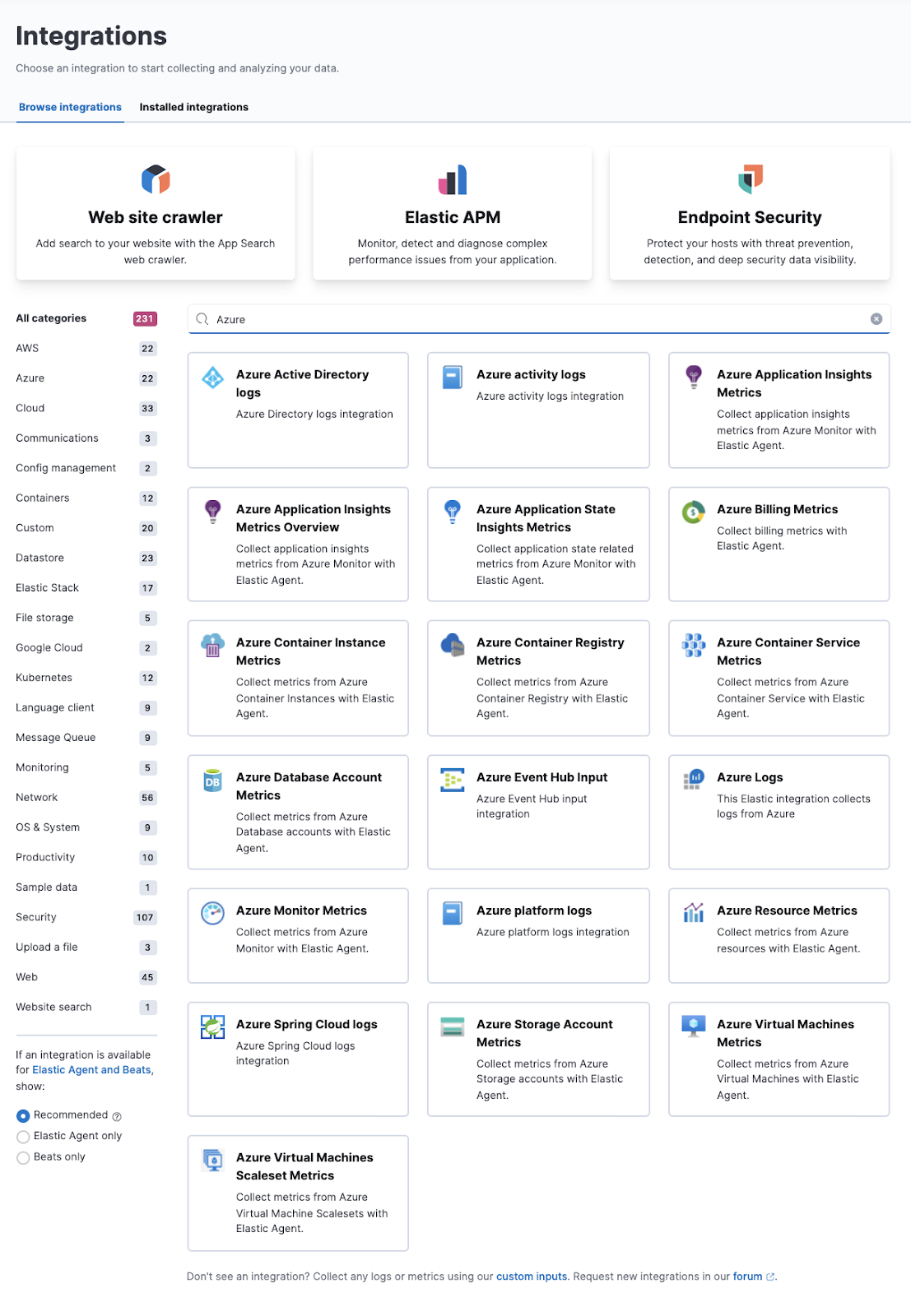
Task: Click Azure Application Insights Metrics lightbulb icon
Action: 694,378
